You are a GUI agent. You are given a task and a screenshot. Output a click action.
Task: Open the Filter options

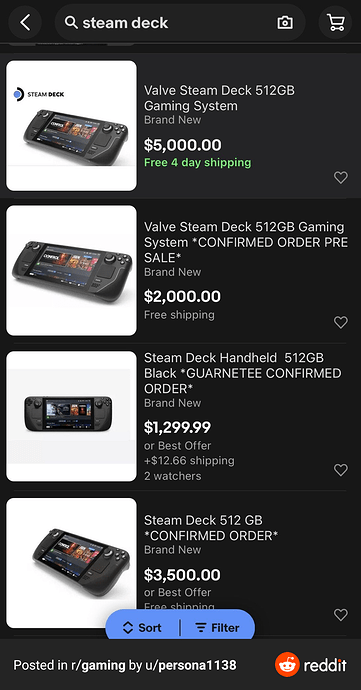(x=217, y=628)
